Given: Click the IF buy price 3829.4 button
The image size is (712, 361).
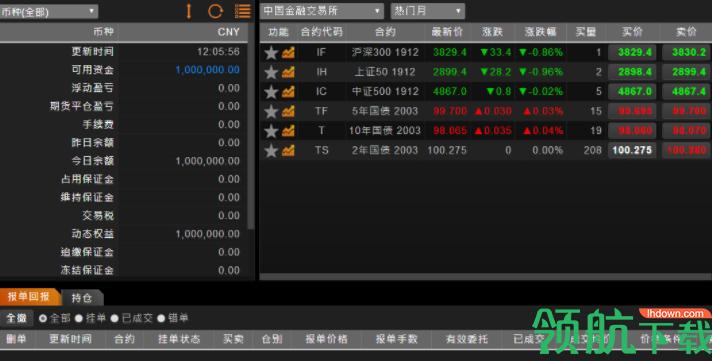Looking at the screenshot, I should [x=632, y=53].
